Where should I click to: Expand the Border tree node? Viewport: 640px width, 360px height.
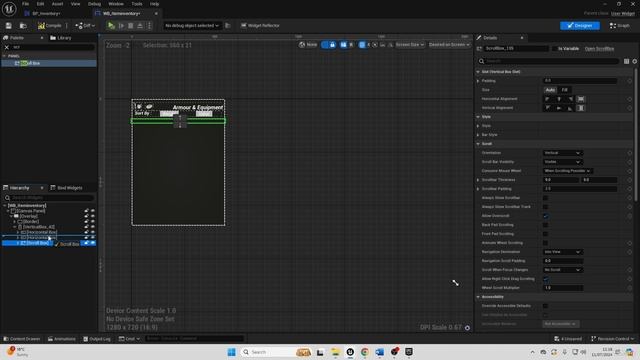15,222
